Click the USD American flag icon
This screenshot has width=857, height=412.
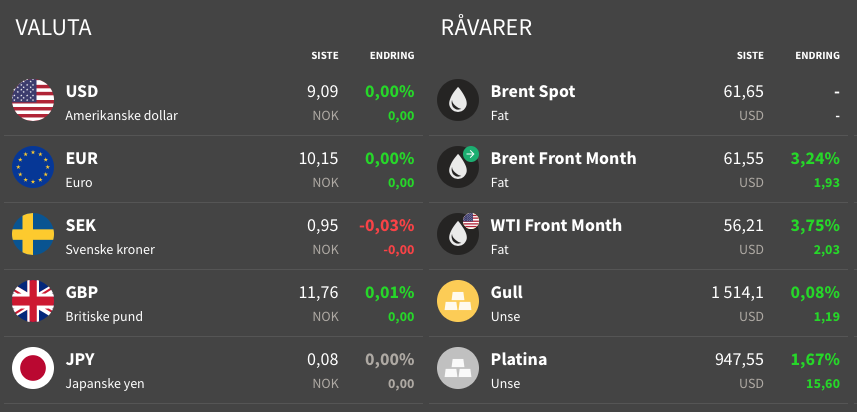[32, 100]
